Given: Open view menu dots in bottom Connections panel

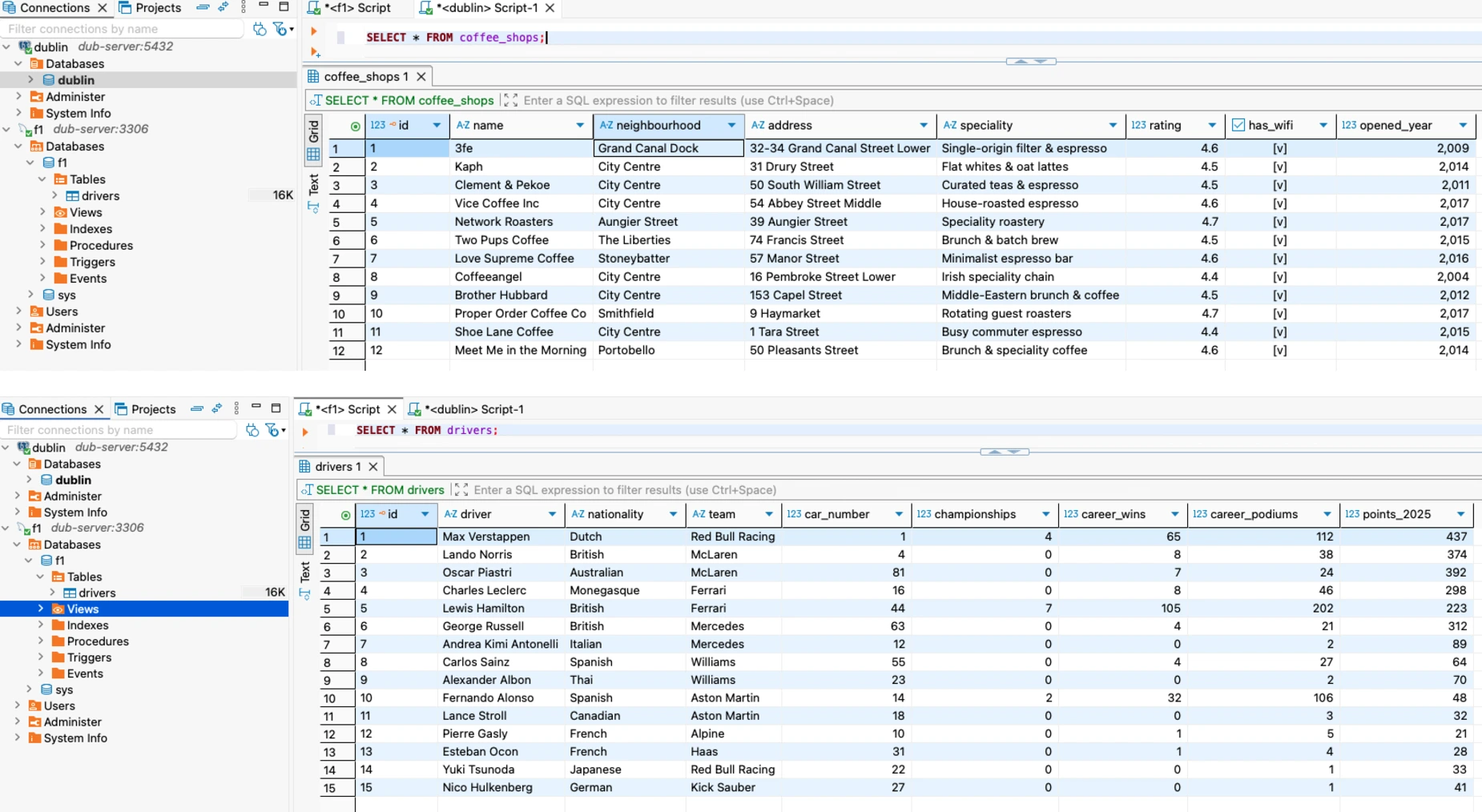Looking at the screenshot, I should pos(236,408).
